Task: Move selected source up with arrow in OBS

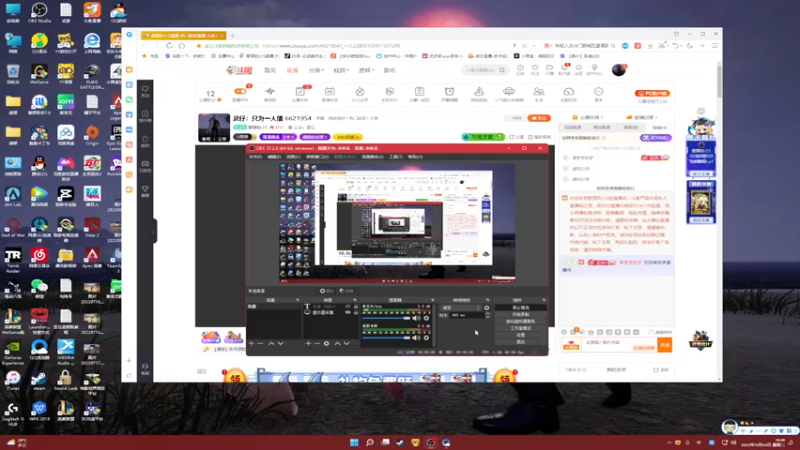Action: (337, 343)
